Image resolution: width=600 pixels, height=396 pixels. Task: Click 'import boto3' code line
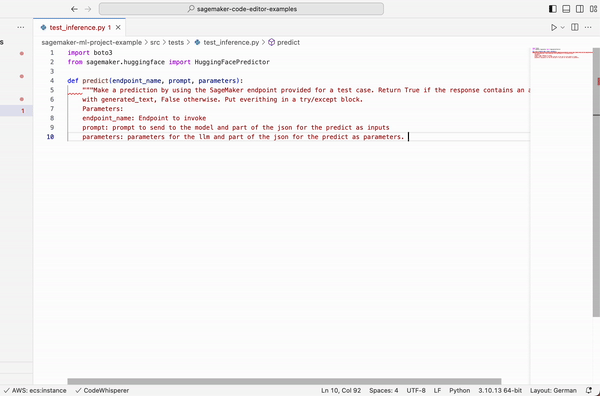(90, 53)
